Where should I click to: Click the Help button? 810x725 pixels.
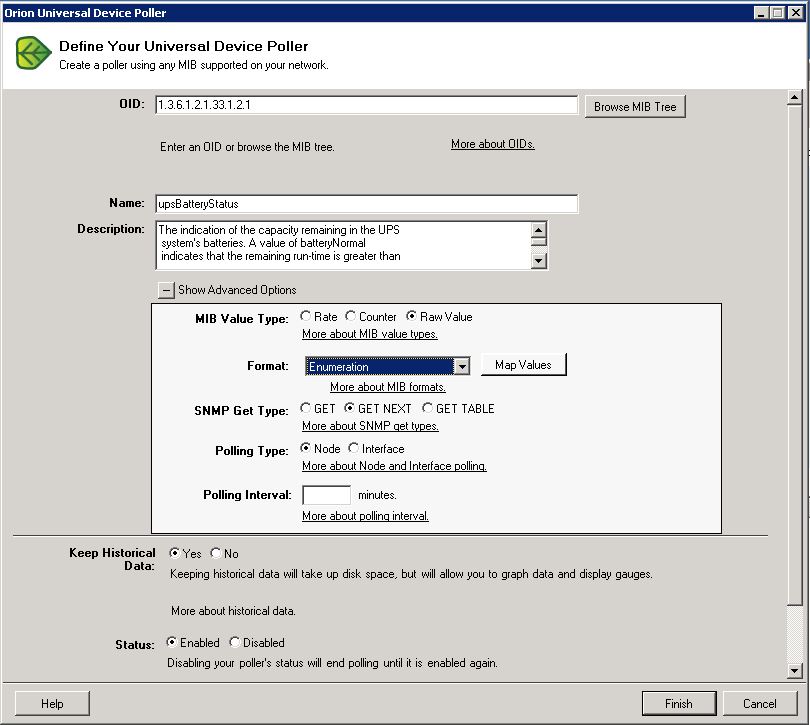tap(52, 703)
